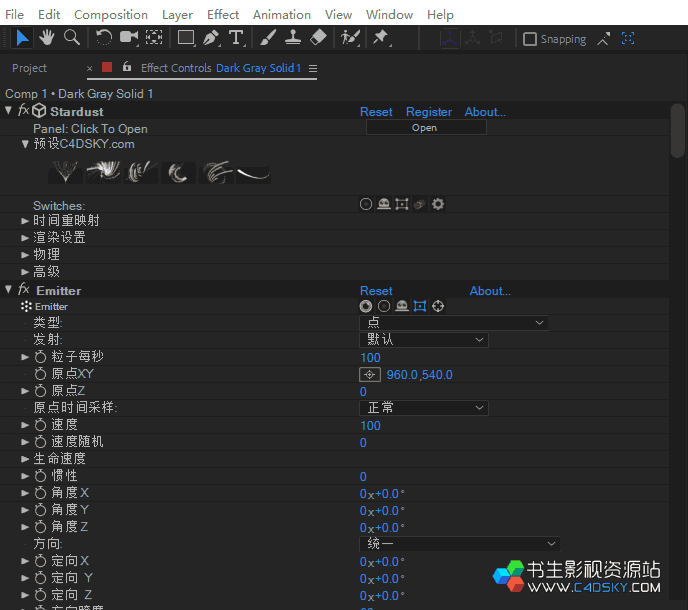Open the 原点时间采样 dropdown showing 正常
Viewport: 688px width, 610px height.
pyautogui.click(x=423, y=408)
